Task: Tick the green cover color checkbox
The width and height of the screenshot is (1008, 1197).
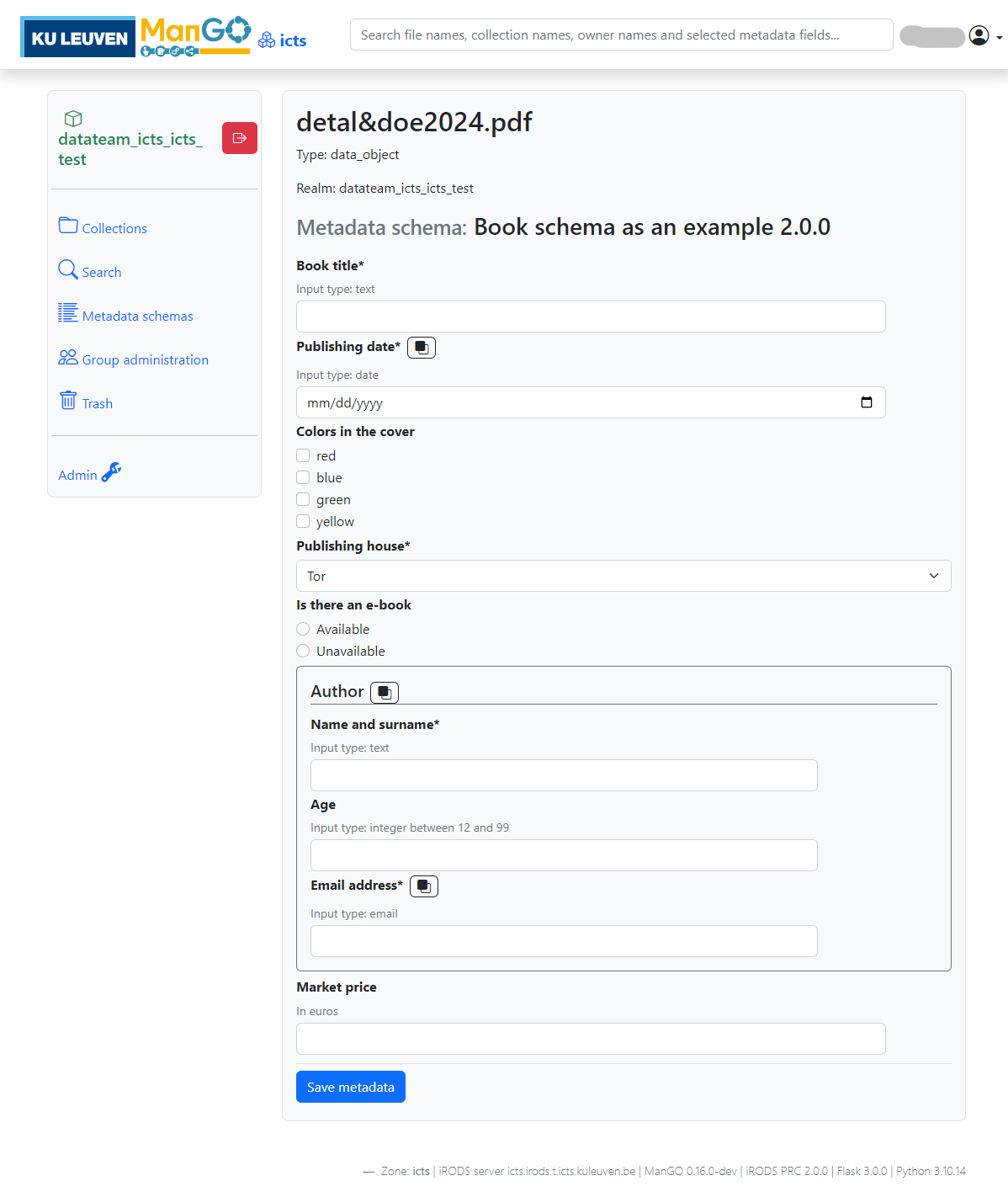Action: pos(303,499)
